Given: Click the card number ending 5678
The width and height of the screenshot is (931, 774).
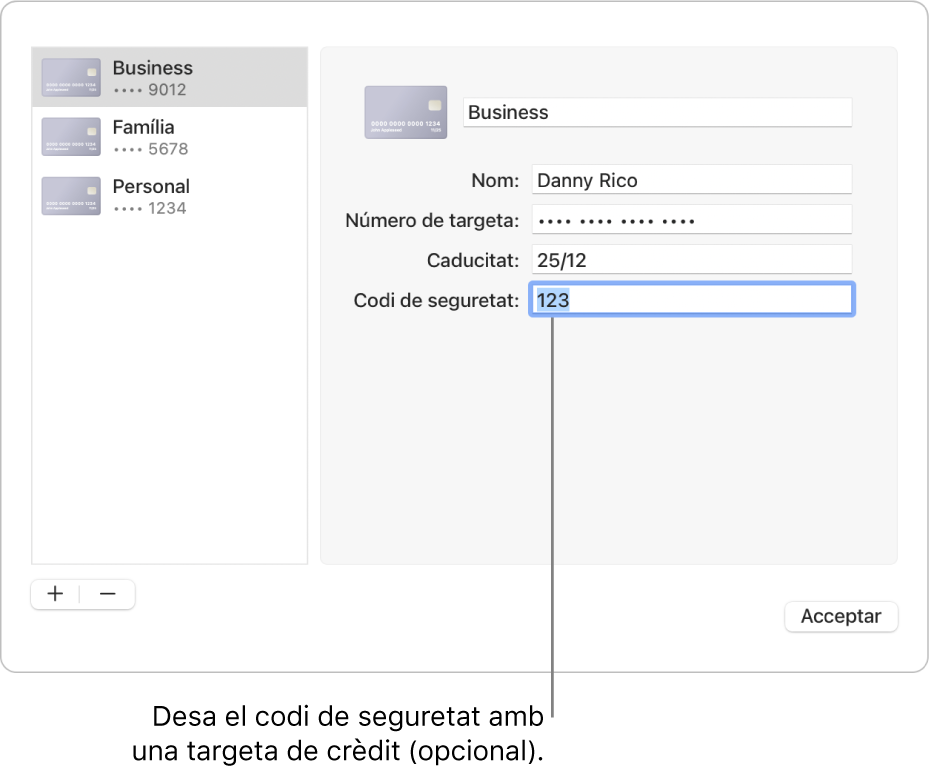Looking at the screenshot, I should [x=150, y=149].
